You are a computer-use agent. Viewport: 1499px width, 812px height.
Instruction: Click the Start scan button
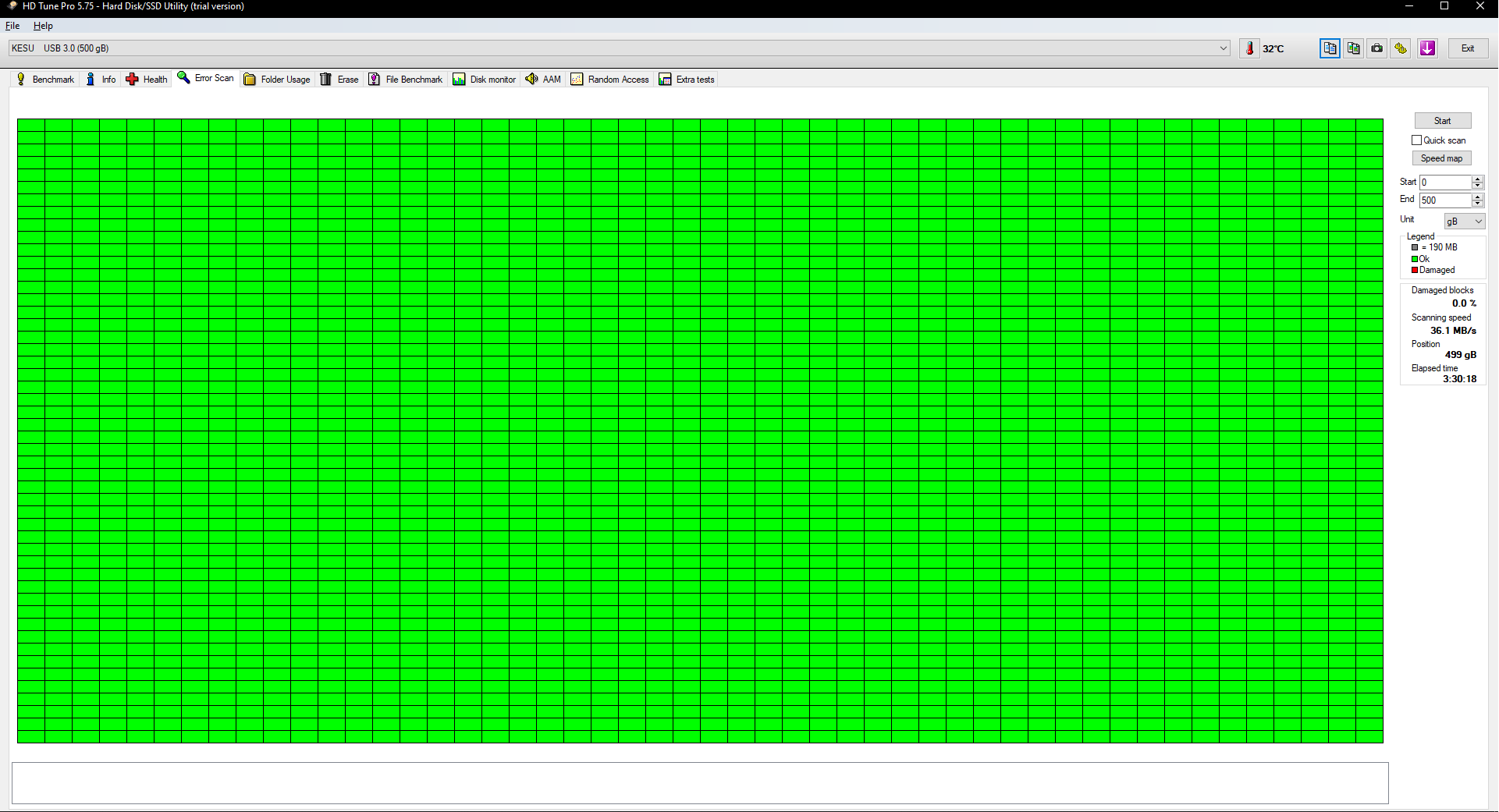(x=1442, y=121)
